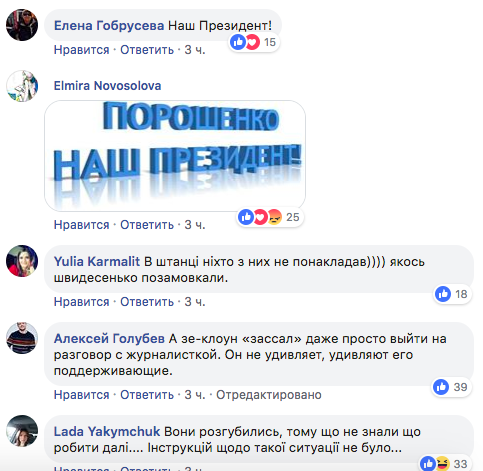Open angry reaction on Elmira Novosolova's image

[x=274, y=217]
